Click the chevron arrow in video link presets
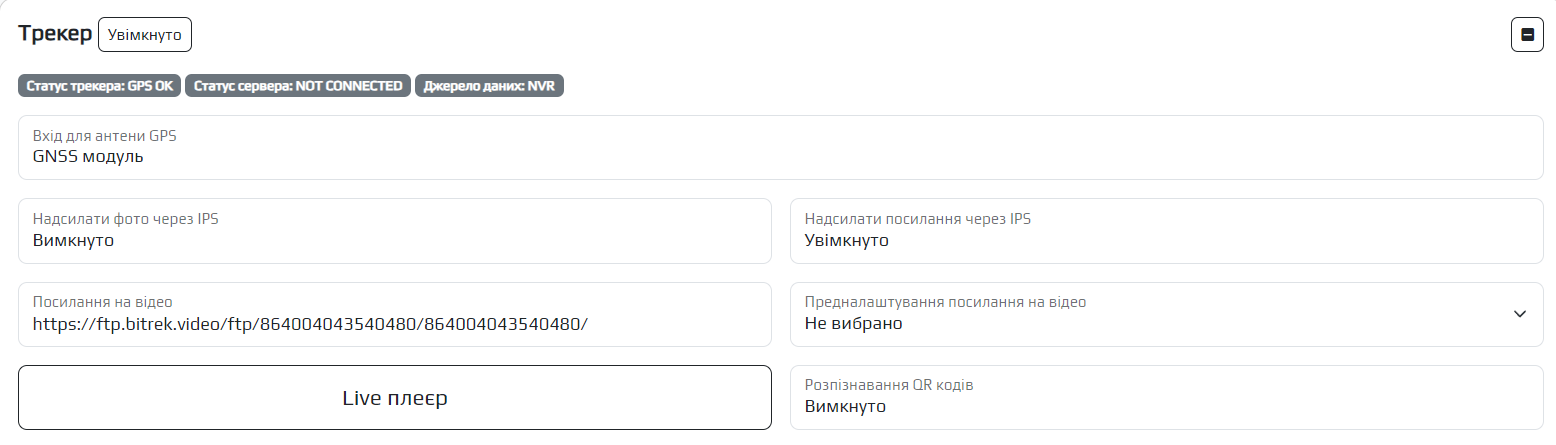 (1520, 314)
